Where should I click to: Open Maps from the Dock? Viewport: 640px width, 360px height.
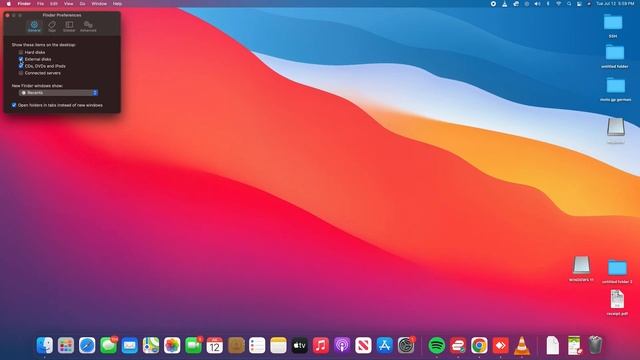(151, 345)
